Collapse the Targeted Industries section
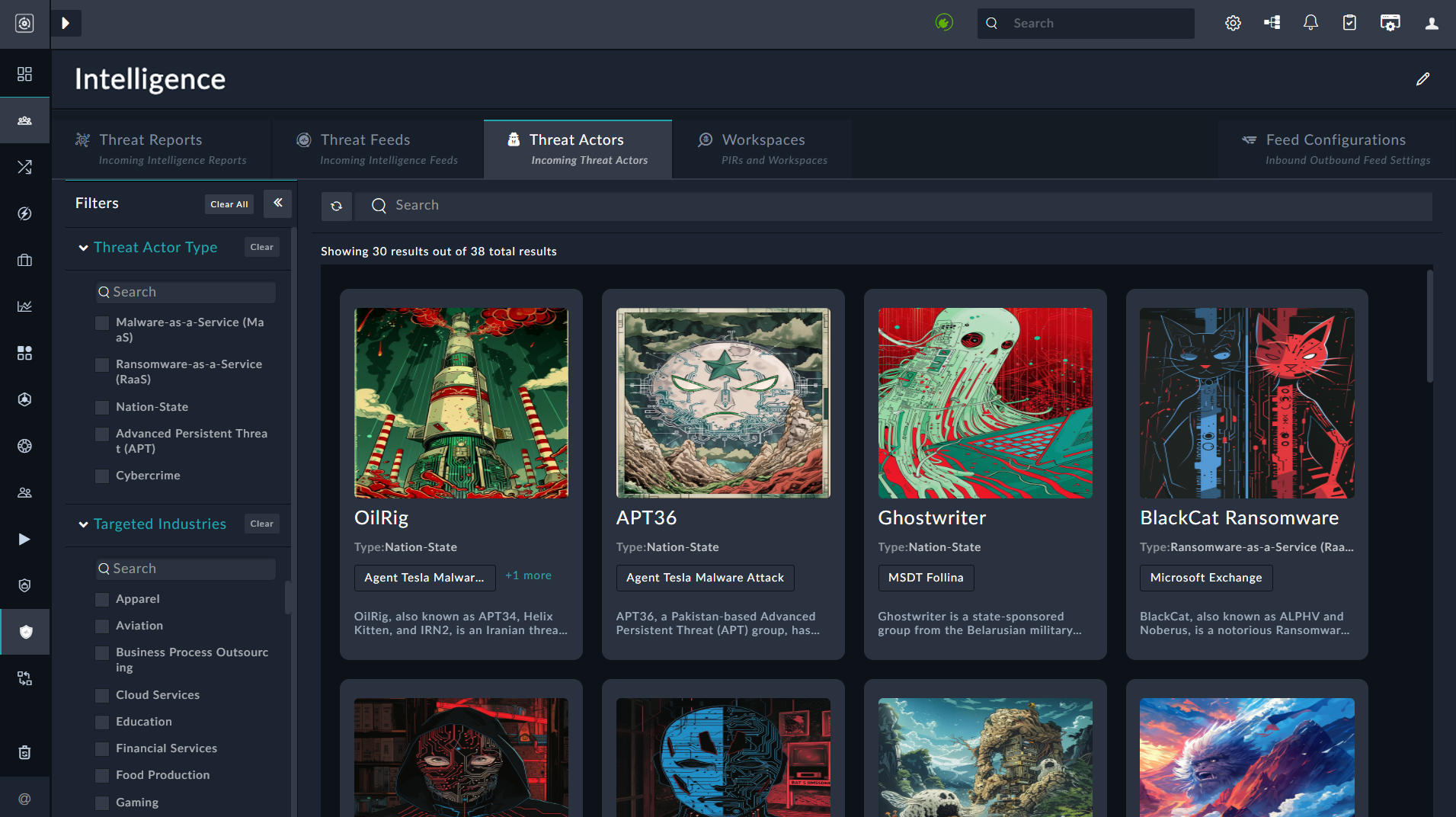1456x817 pixels. (84, 524)
